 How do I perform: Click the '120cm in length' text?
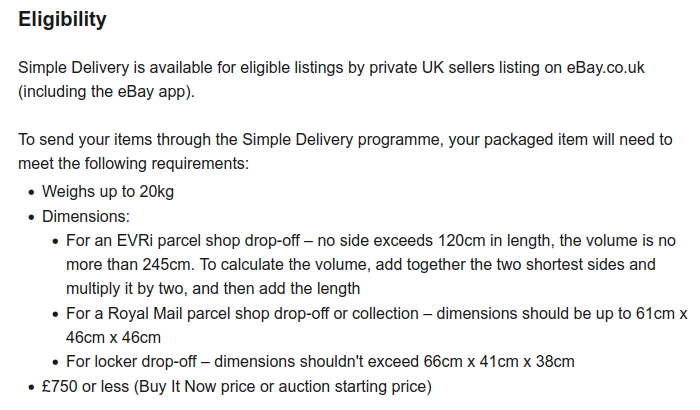493,241
